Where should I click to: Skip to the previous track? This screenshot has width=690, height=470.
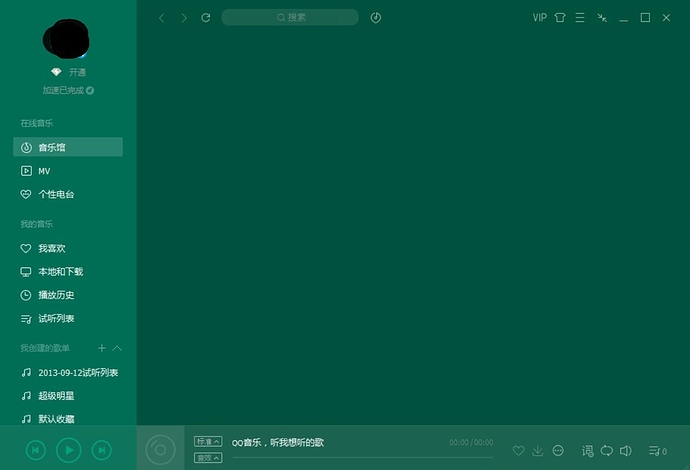pos(36,450)
